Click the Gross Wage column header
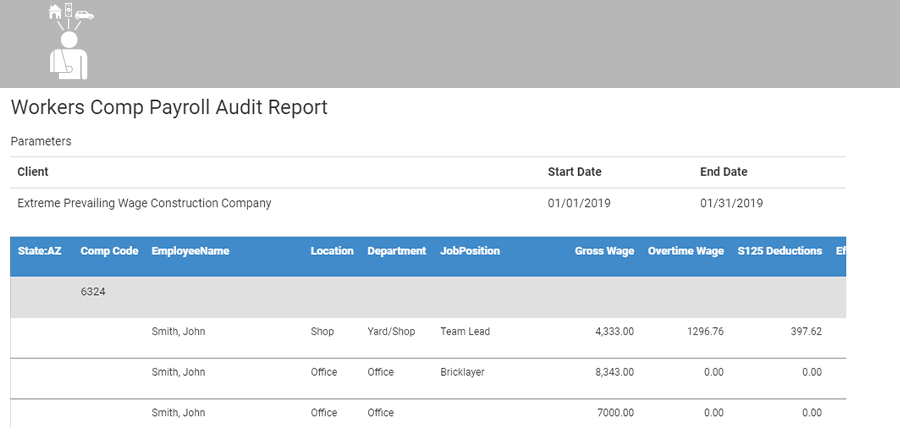 click(604, 251)
